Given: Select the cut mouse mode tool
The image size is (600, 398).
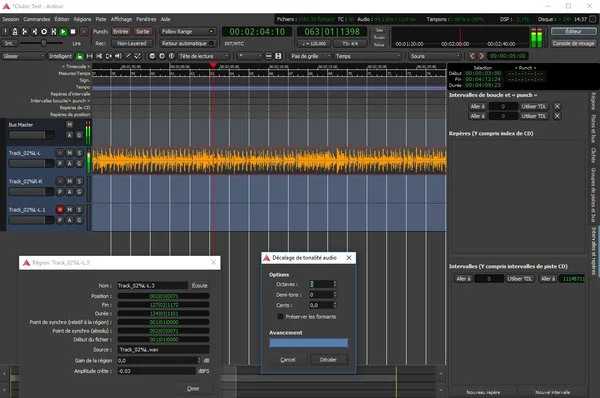Looking at the screenshot, I should [x=99, y=56].
